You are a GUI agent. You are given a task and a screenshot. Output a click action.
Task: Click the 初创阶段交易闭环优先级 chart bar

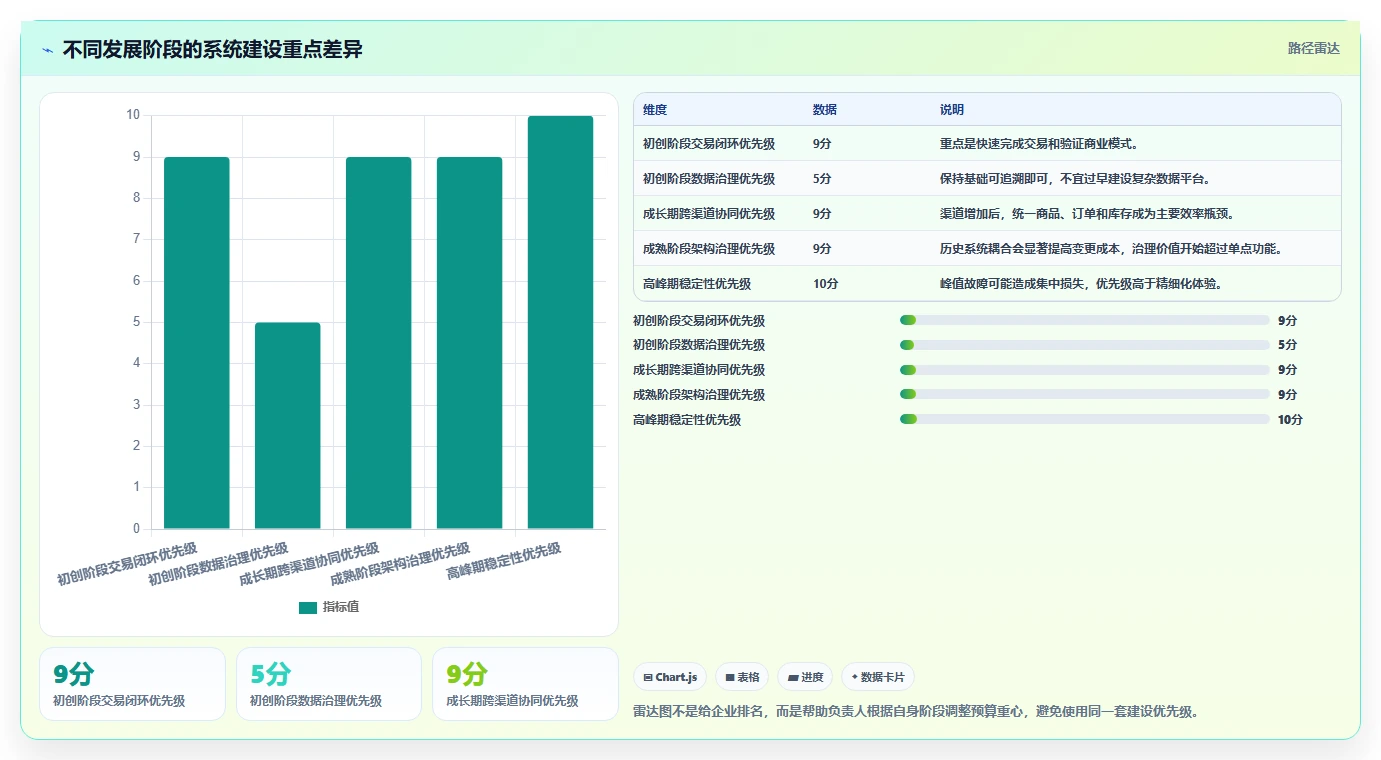[197, 343]
